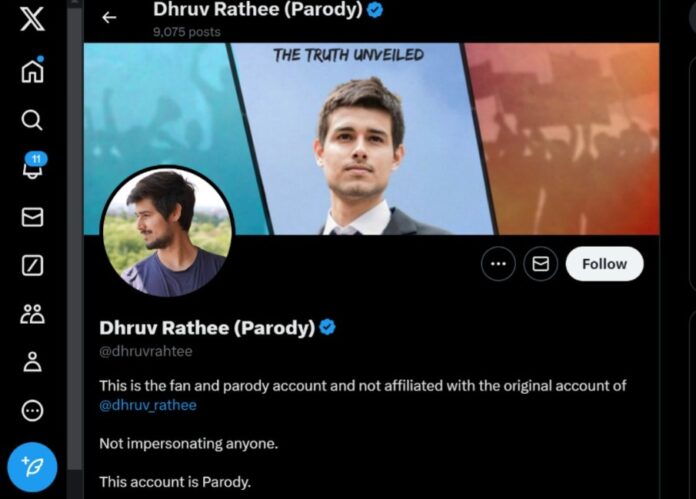Go to Profile icon in sidebar

[32, 361]
